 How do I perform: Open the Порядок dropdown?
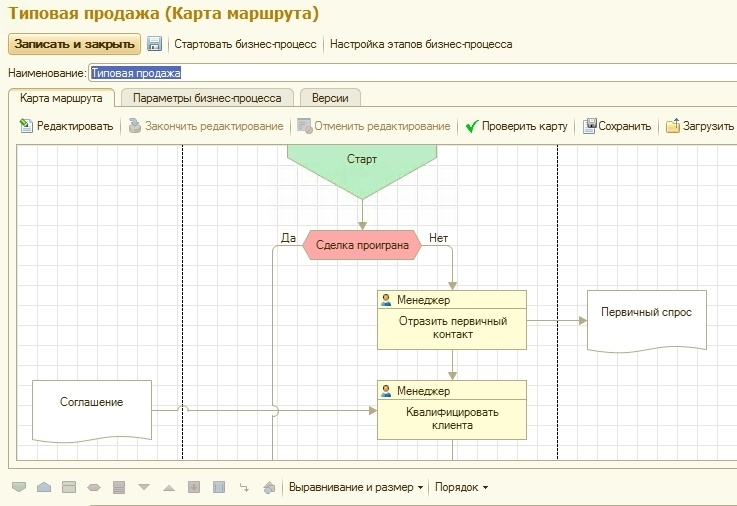coord(461,487)
